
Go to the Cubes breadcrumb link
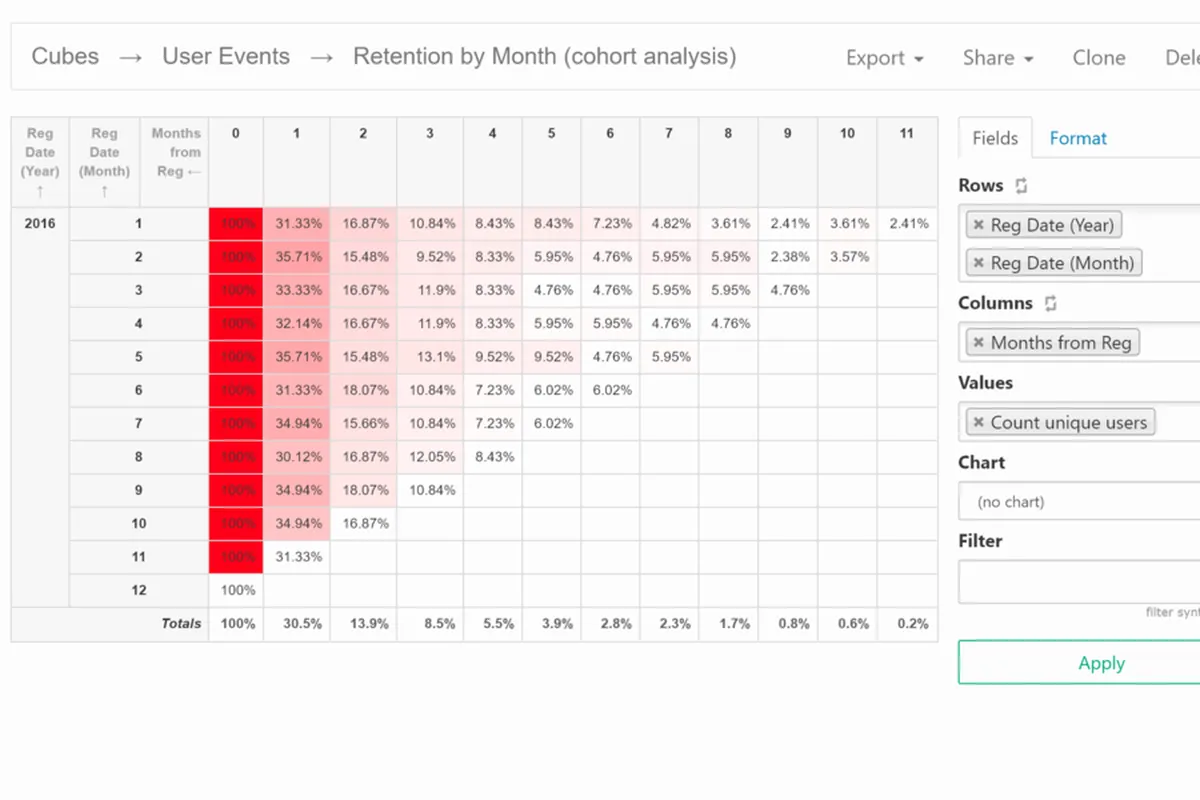click(x=65, y=56)
